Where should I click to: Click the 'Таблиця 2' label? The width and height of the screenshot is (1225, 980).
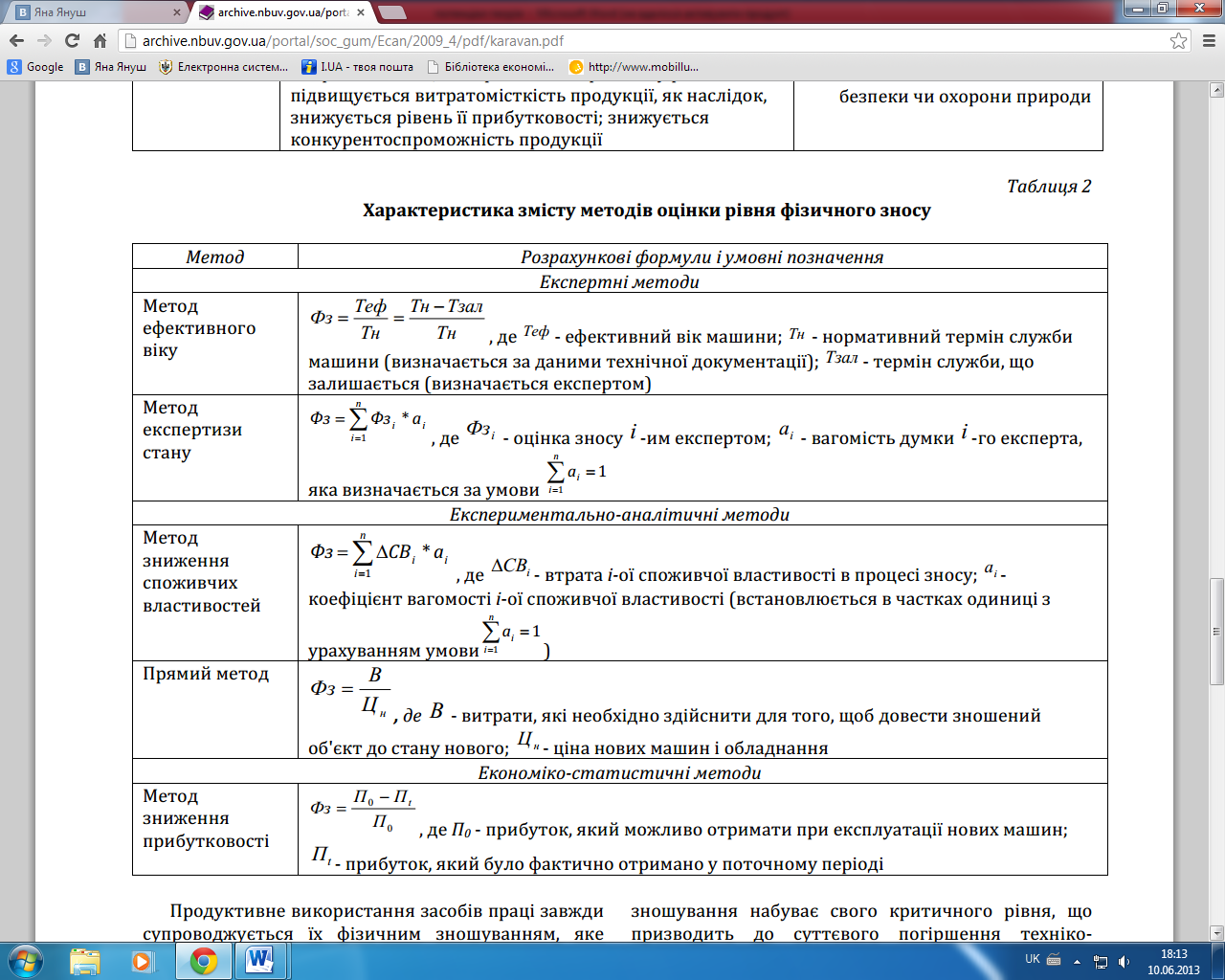tap(1049, 187)
